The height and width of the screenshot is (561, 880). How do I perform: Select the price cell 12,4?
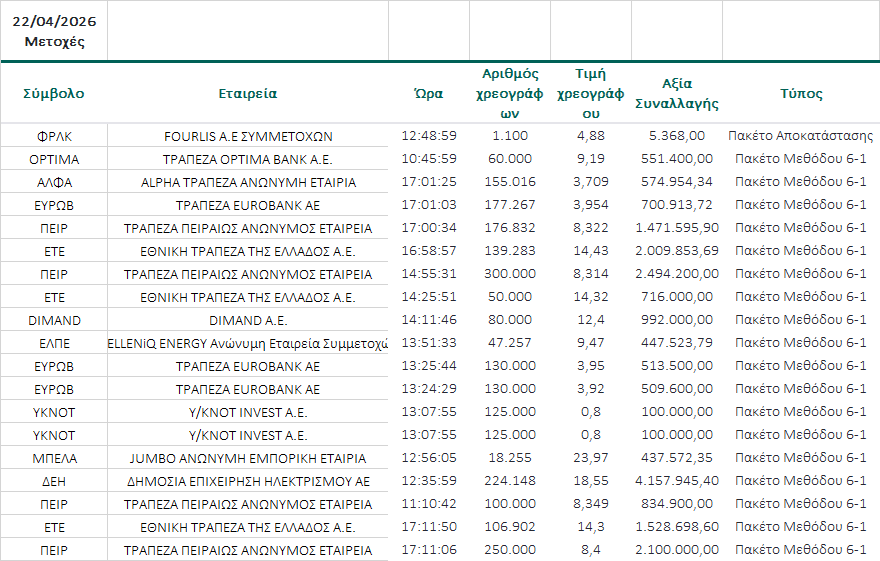pos(590,320)
